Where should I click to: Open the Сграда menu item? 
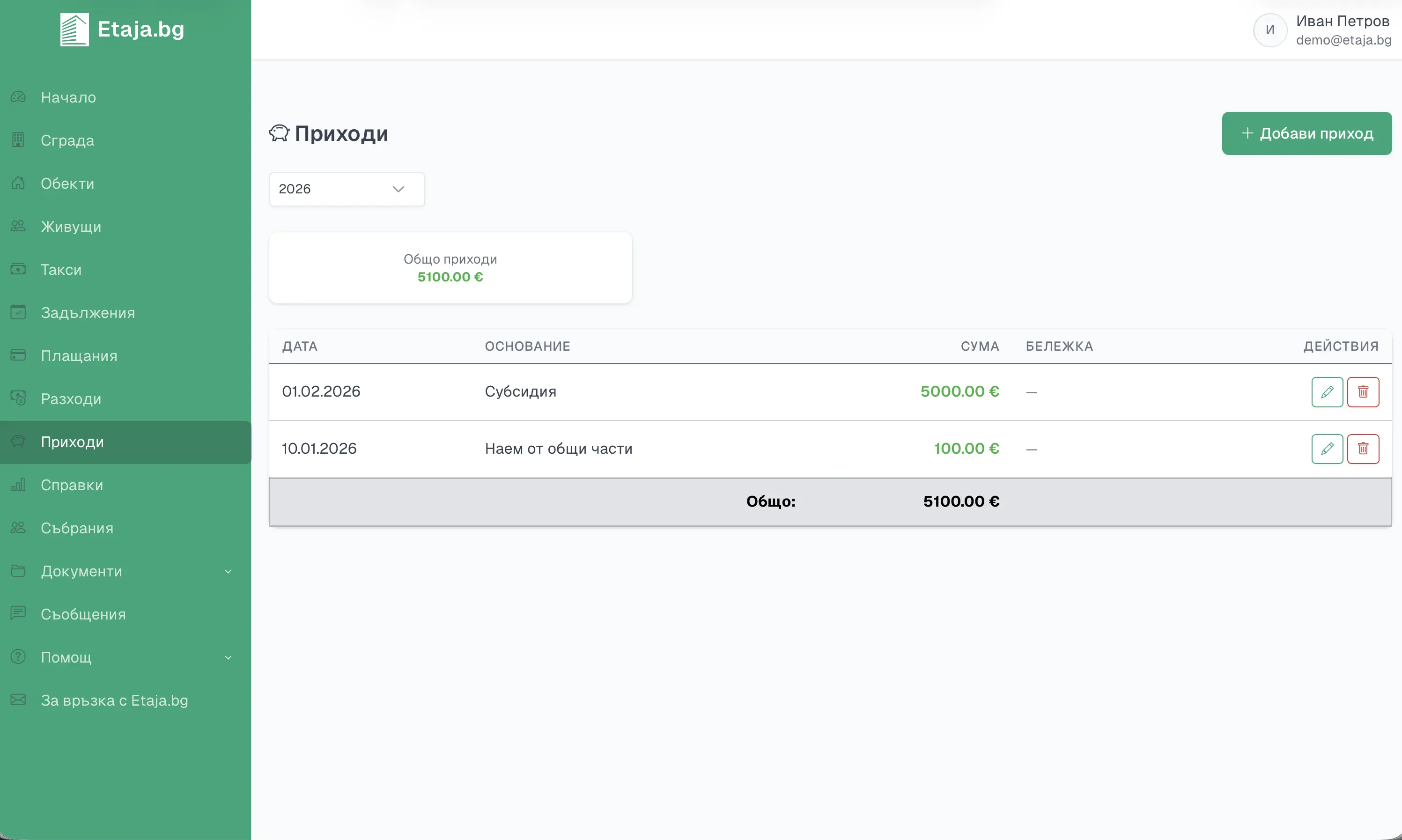(125, 140)
